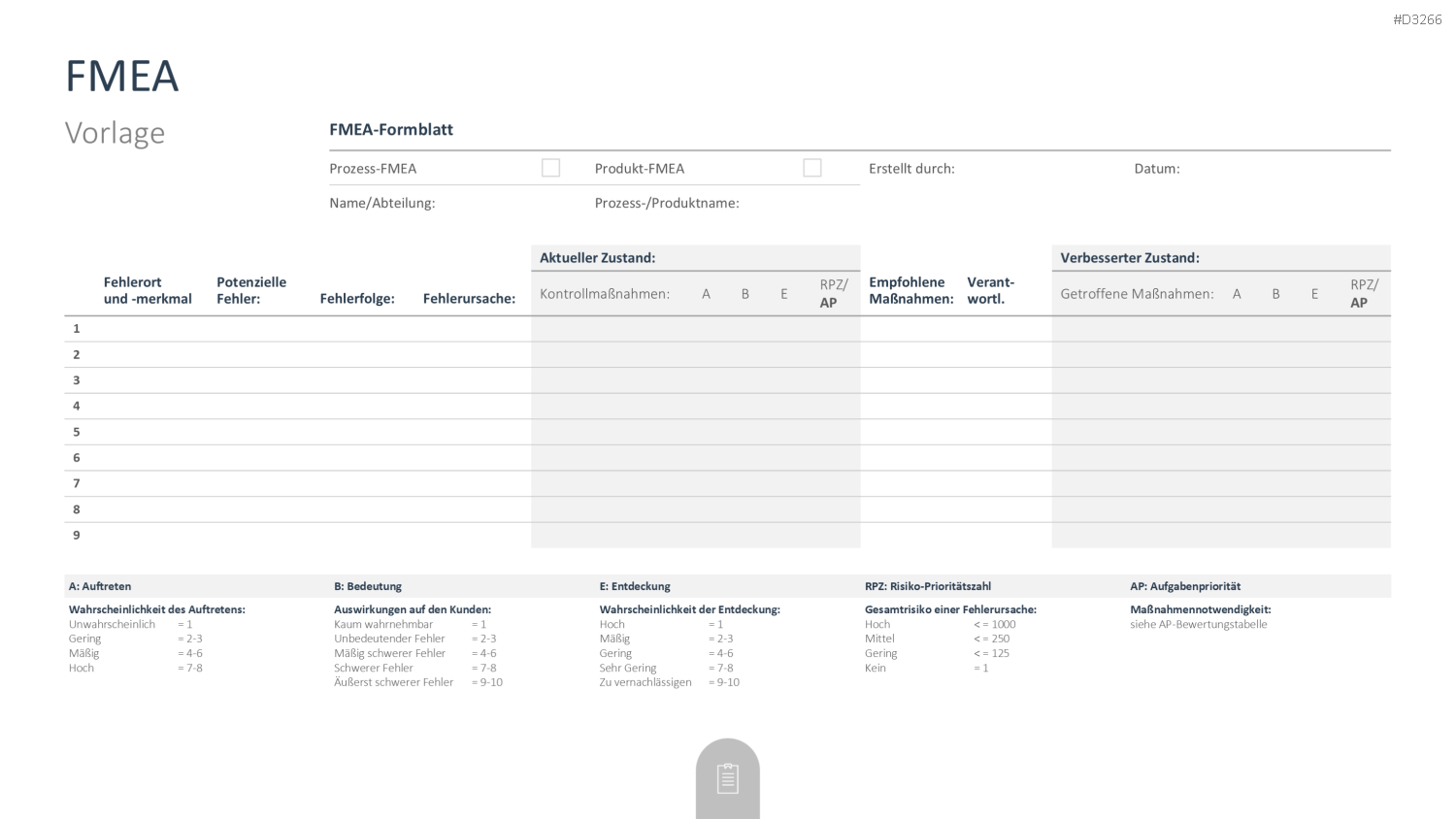Click the Fehlerfolge column header
This screenshot has width=1456, height=819.
point(357,298)
